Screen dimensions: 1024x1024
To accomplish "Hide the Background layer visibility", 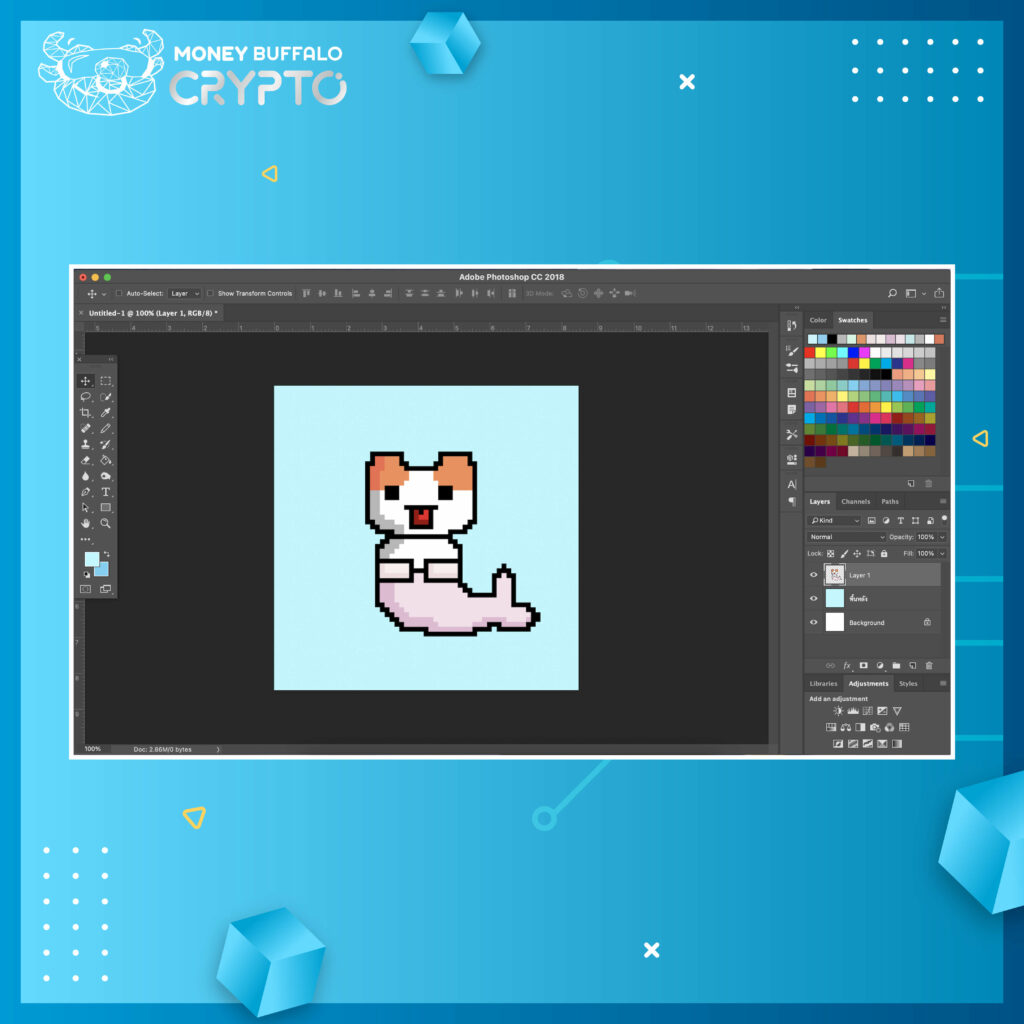I will pos(814,622).
